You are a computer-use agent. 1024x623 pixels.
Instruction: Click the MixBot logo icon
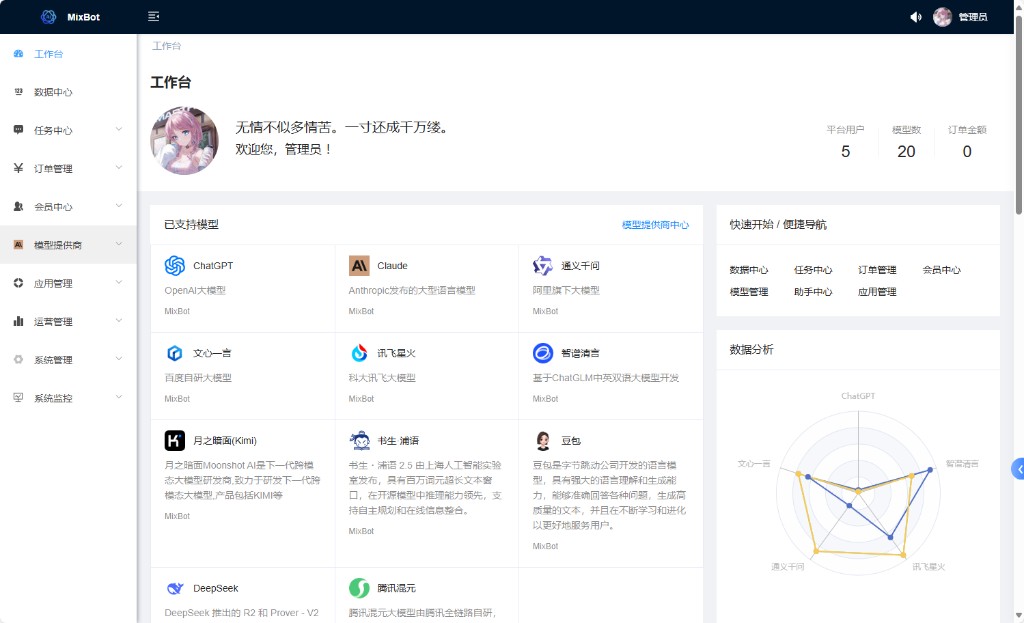click(x=48, y=17)
